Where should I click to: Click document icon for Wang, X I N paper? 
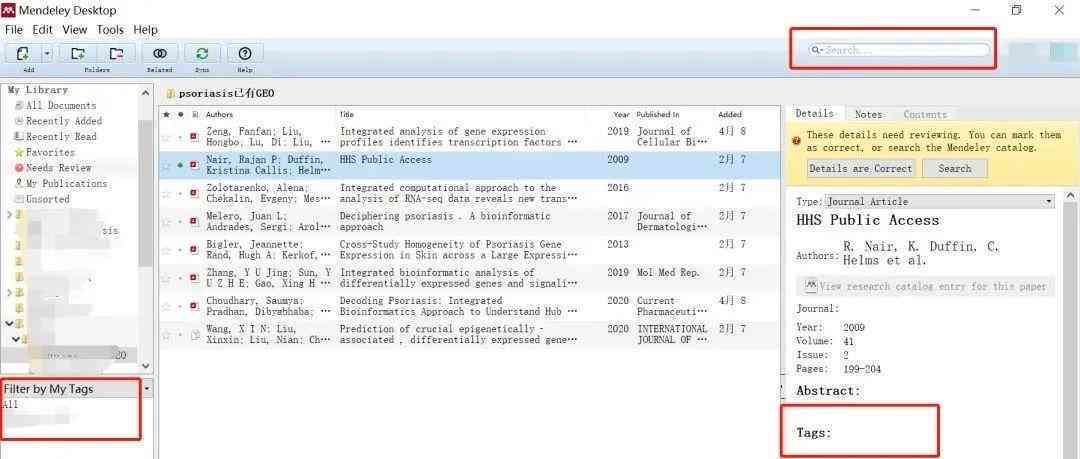(195, 335)
